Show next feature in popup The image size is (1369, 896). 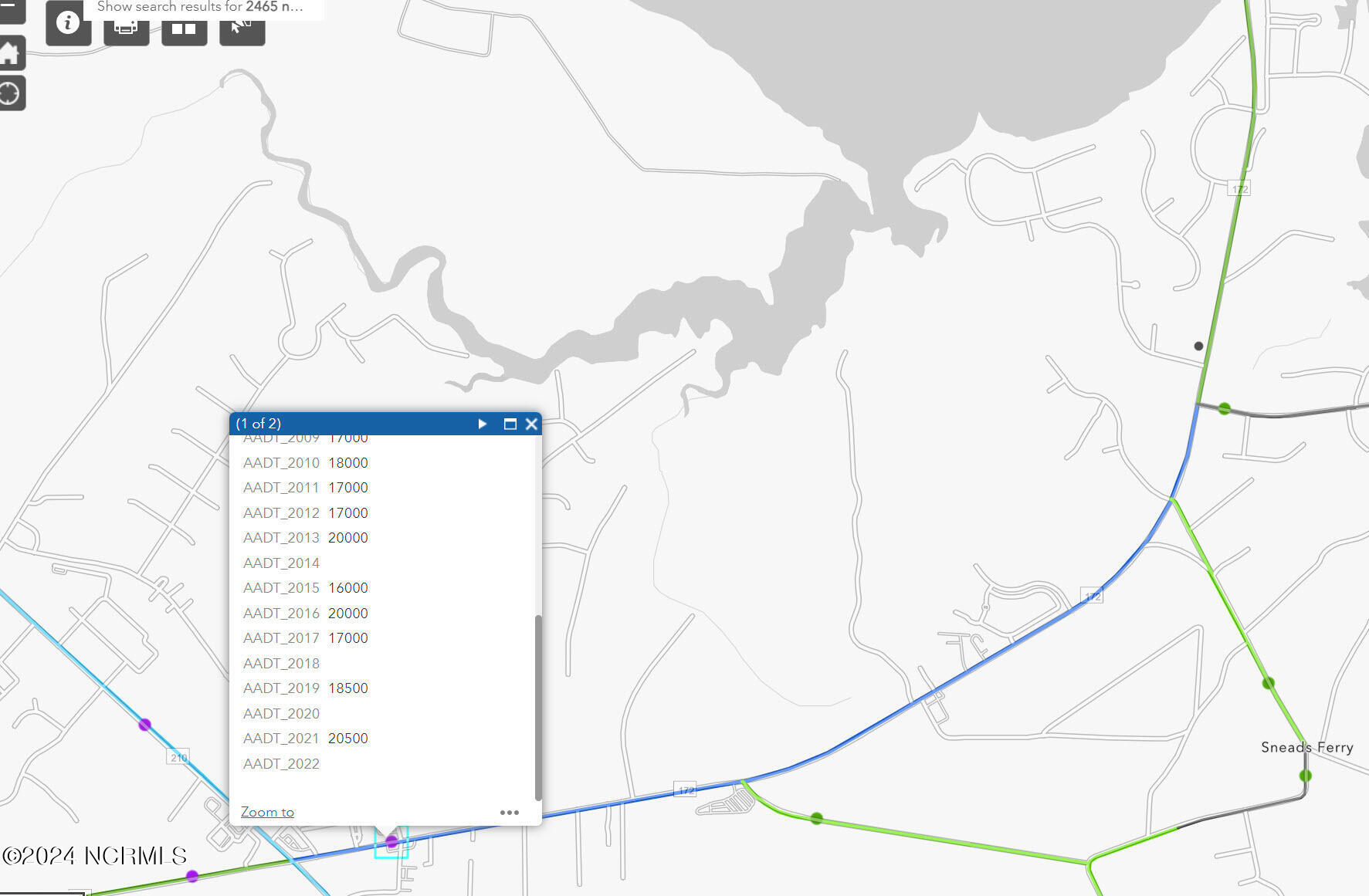click(x=483, y=424)
